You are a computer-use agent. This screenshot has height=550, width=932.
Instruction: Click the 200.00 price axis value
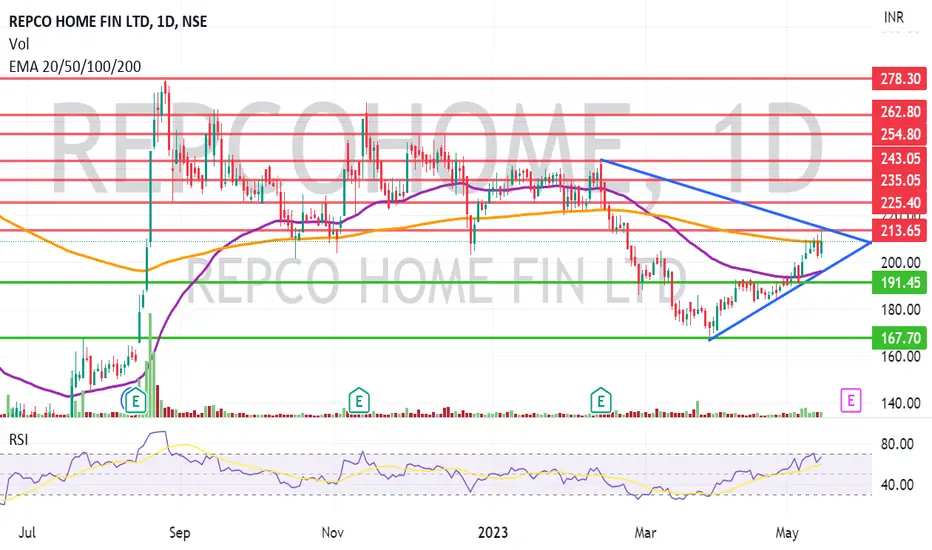[x=900, y=262]
